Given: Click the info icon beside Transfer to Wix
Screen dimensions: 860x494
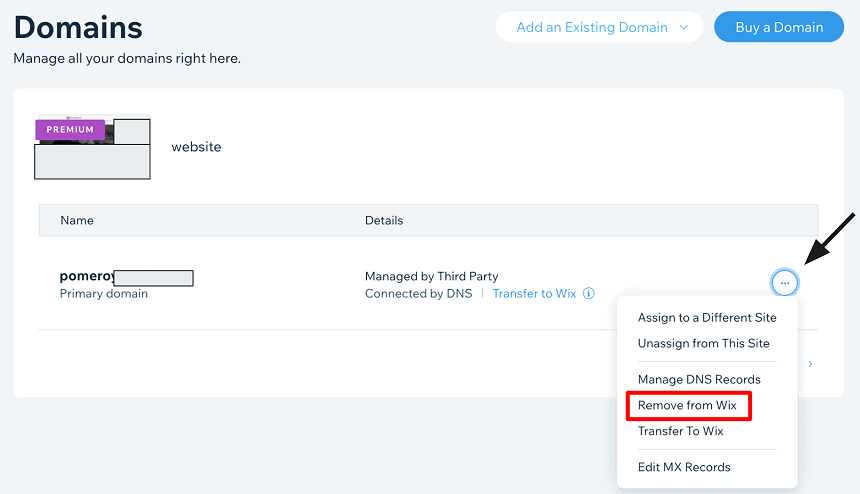Looking at the screenshot, I should [x=589, y=293].
